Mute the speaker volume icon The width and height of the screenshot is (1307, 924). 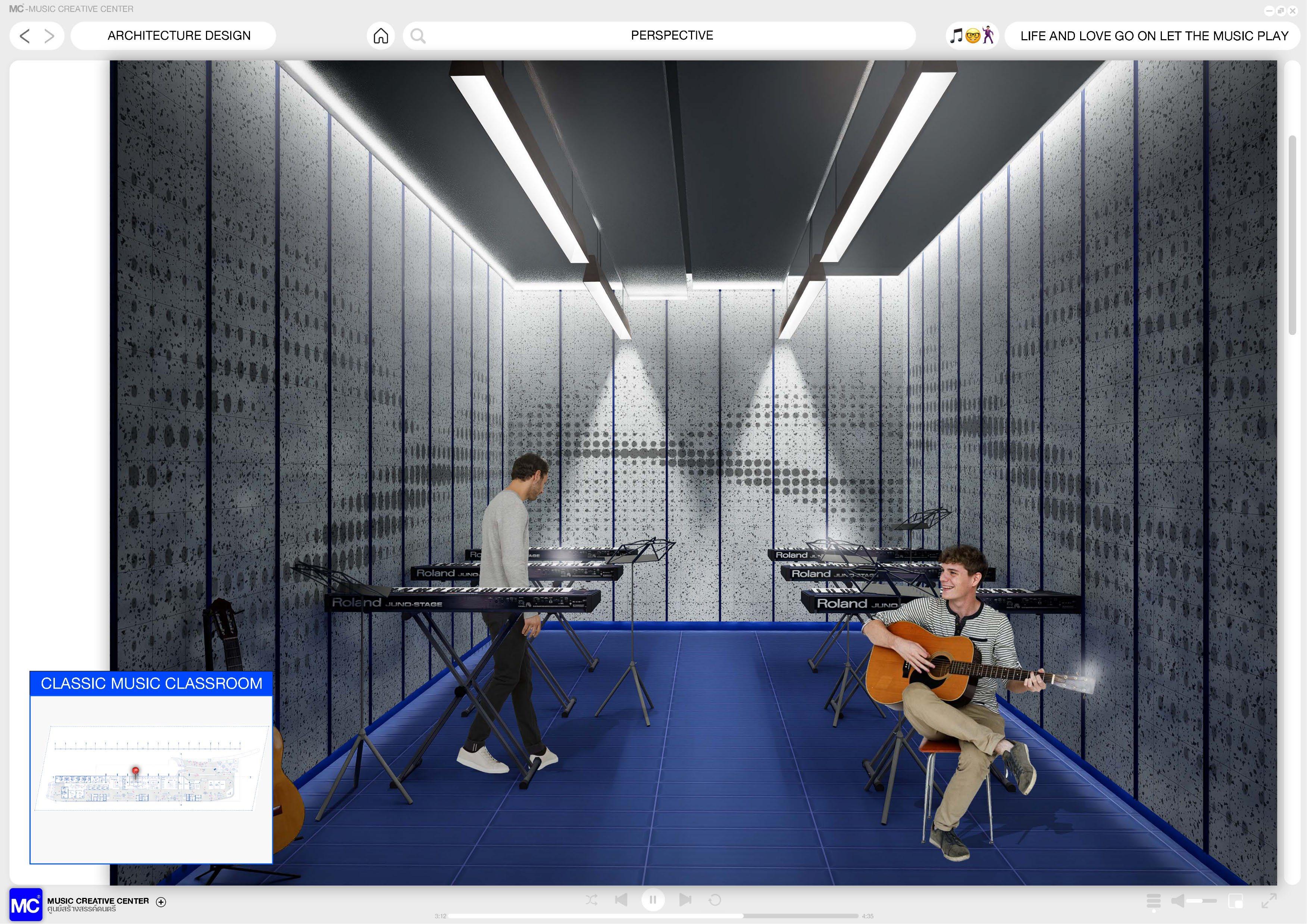pyautogui.click(x=1178, y=900)
